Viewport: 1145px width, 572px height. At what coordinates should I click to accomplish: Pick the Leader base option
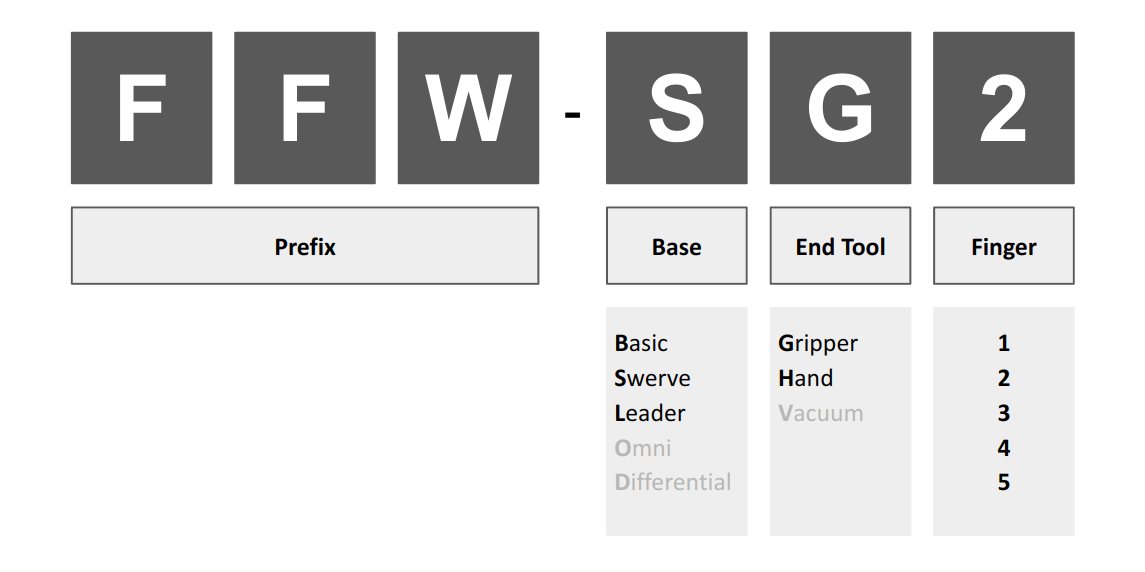[x=650, y=413]
